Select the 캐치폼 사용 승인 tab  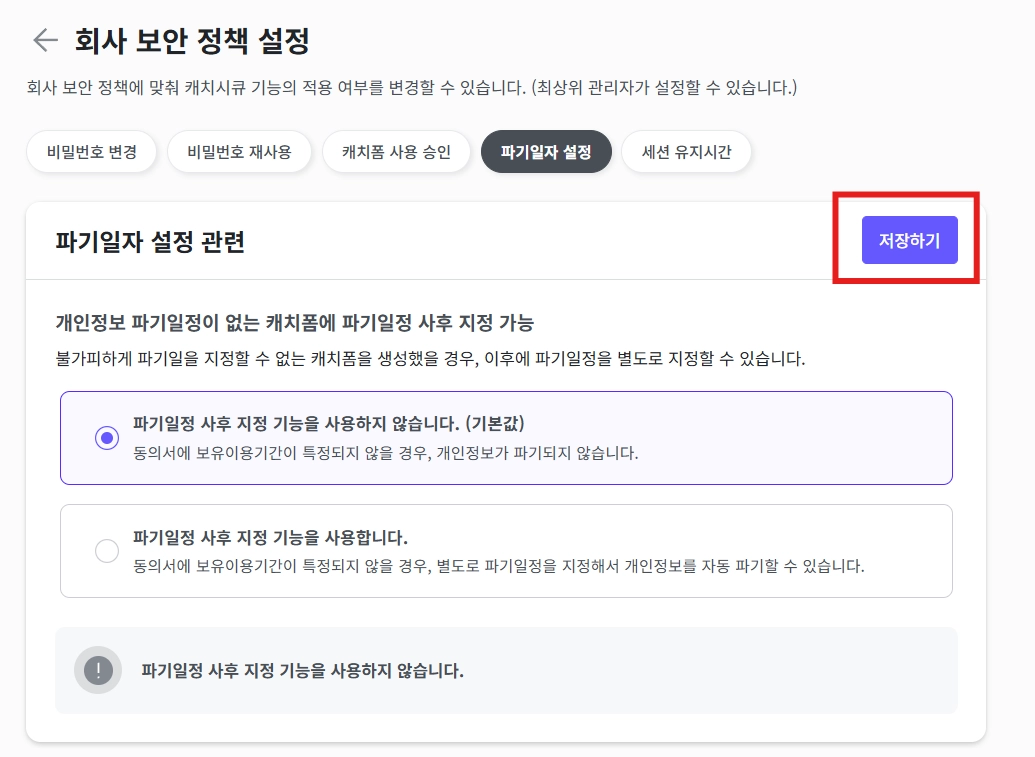pyautogui.click(x=396, y=152)
